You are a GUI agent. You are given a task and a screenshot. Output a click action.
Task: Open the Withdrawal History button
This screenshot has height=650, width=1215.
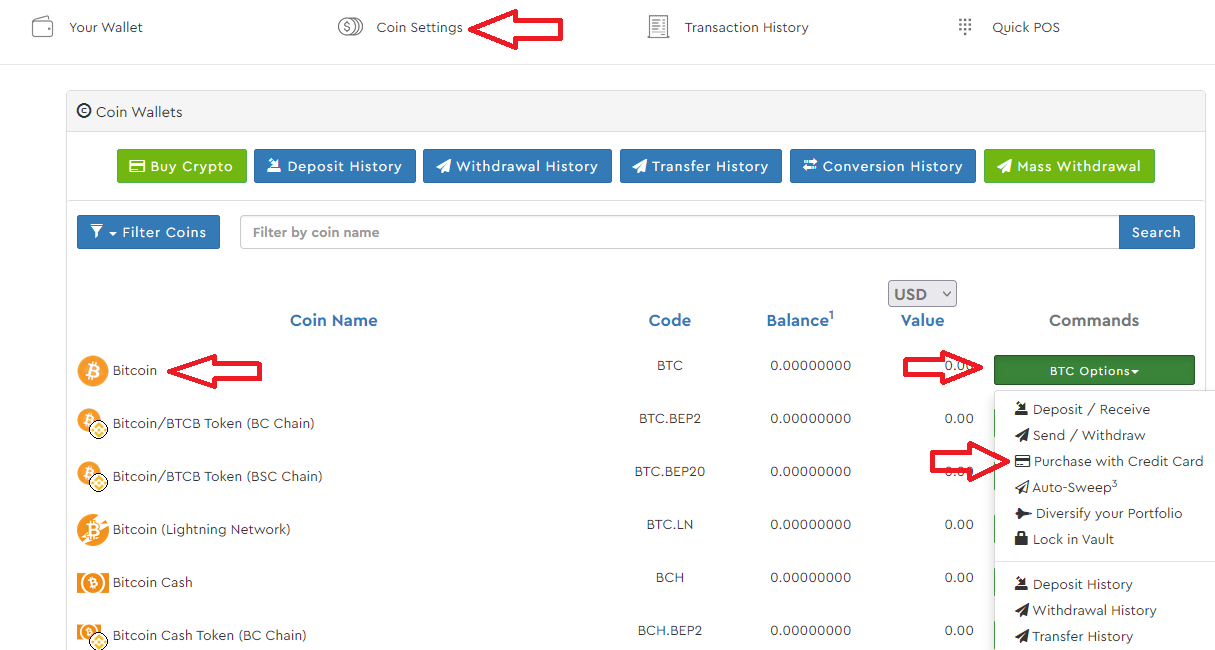[x=516, y=166]
